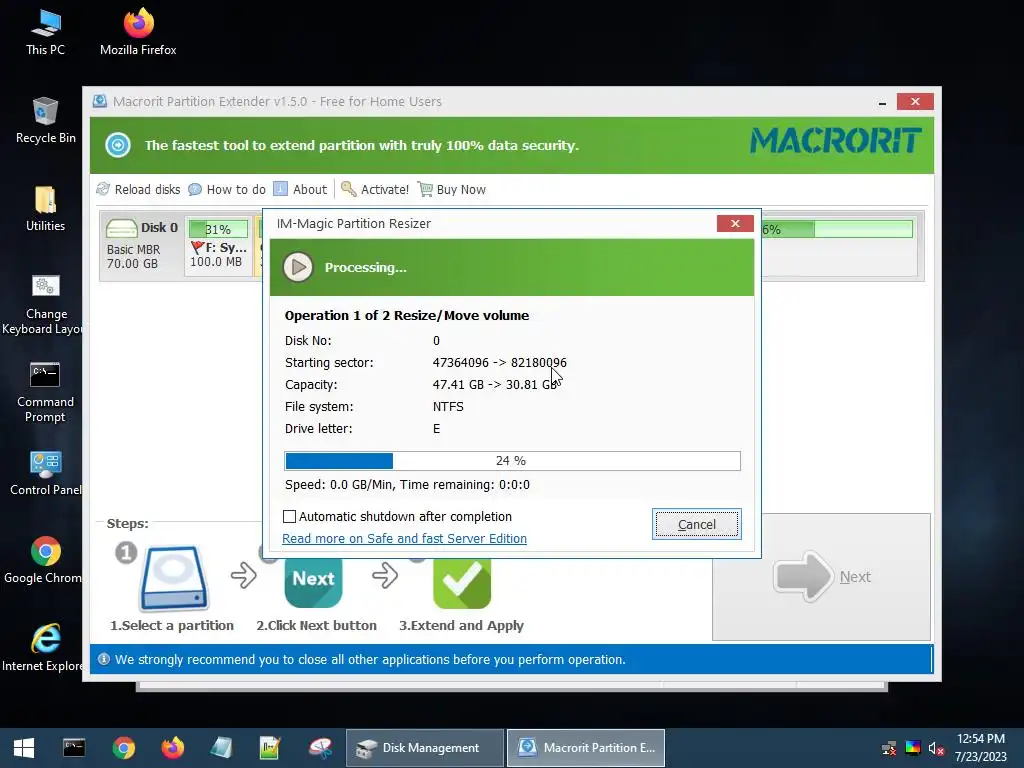Click the NTFS file system value
Viewport: 1024px width, 768px height.
pos(448,407)
